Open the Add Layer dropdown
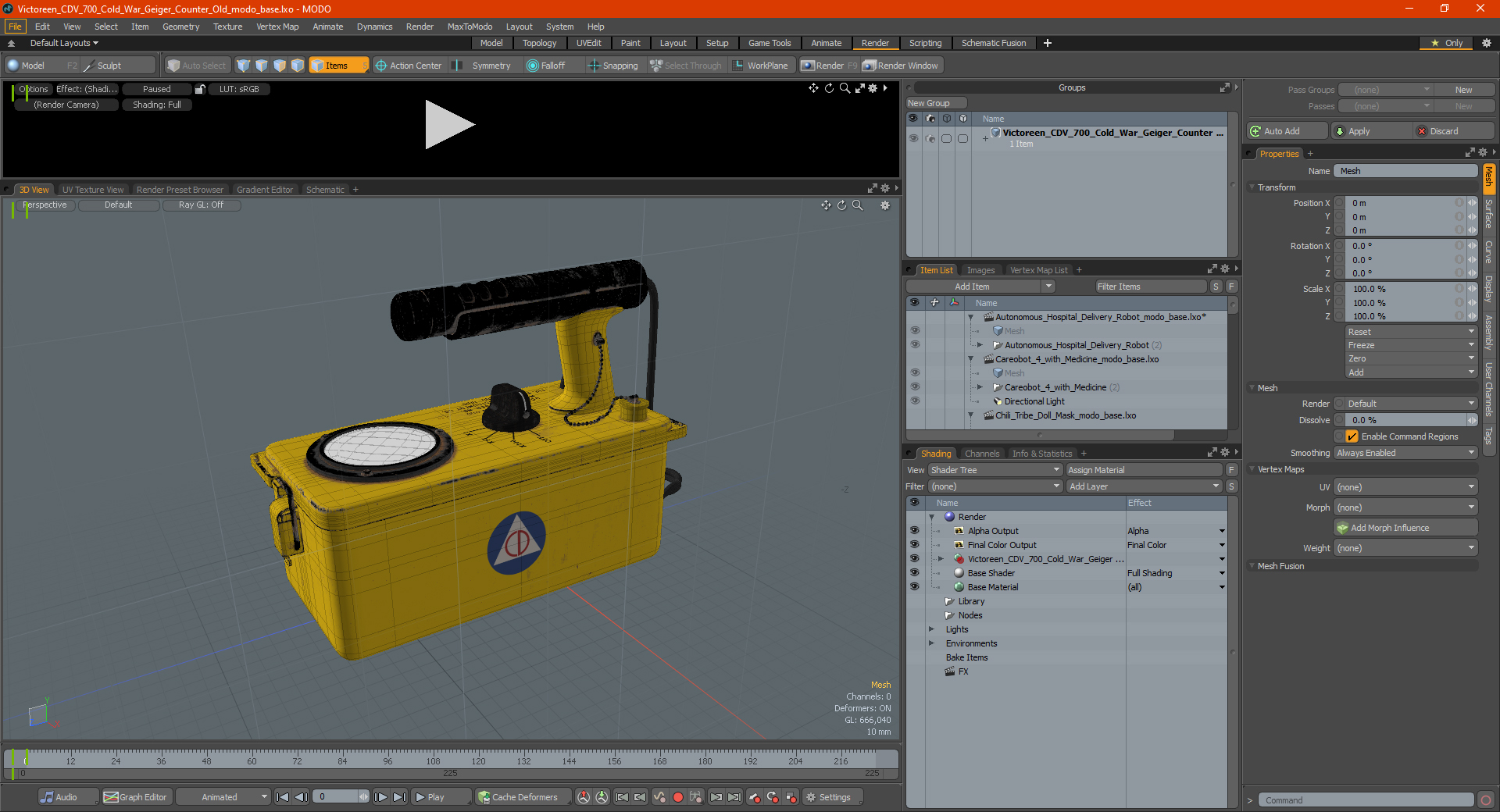The height and width of the screenshot is (812, 1500). [1144, 486]
